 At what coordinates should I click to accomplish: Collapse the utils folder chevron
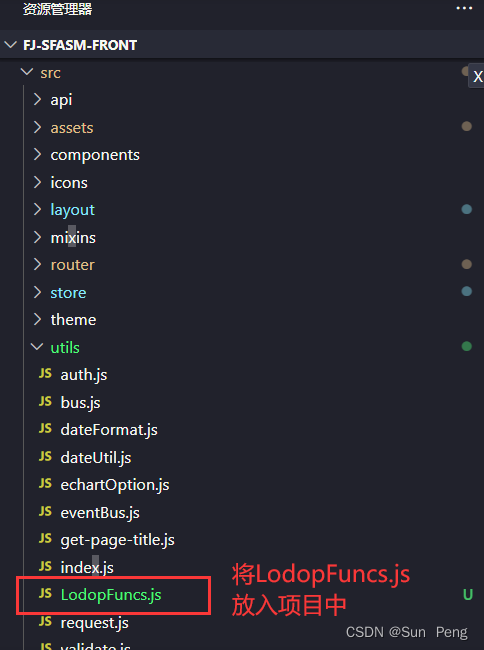[37, 347]
